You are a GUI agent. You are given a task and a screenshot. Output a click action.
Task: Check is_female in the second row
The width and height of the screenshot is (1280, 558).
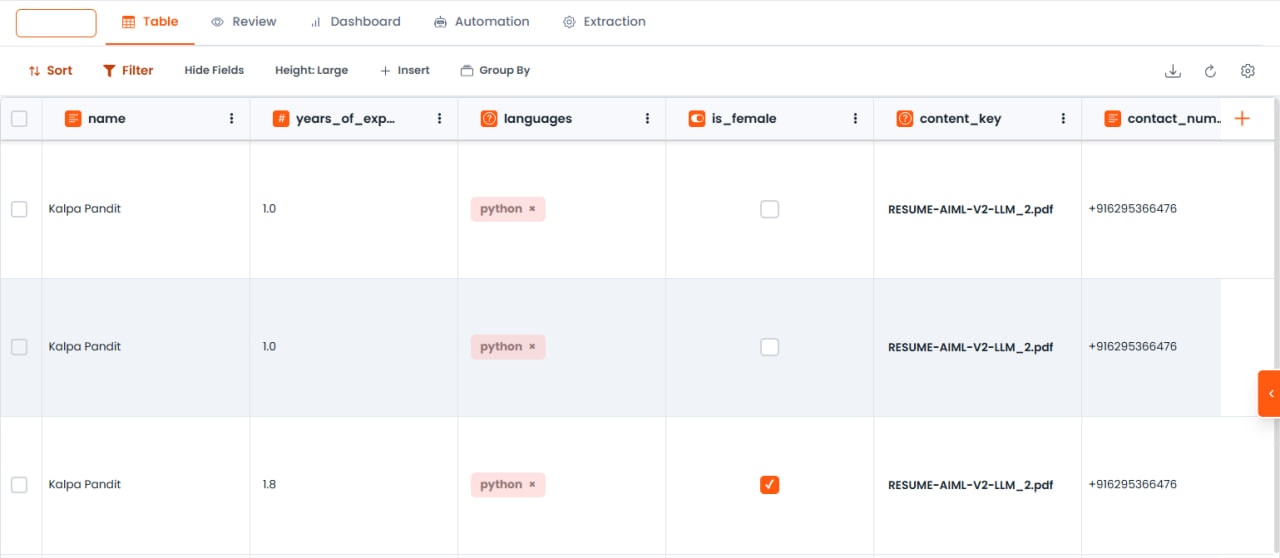[769, 347]
